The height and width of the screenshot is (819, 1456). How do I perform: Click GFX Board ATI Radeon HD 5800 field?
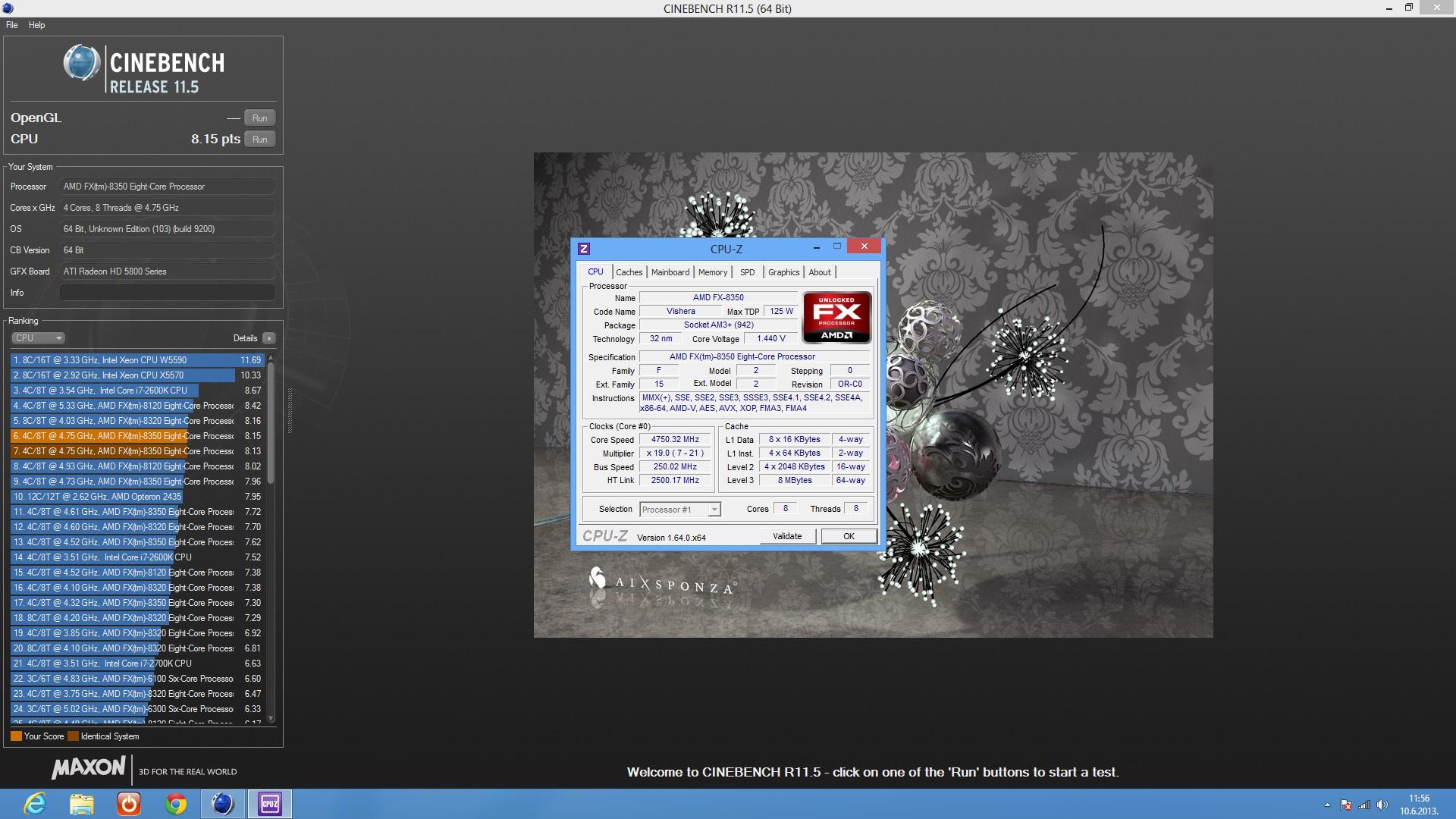(x=167, y=271)
